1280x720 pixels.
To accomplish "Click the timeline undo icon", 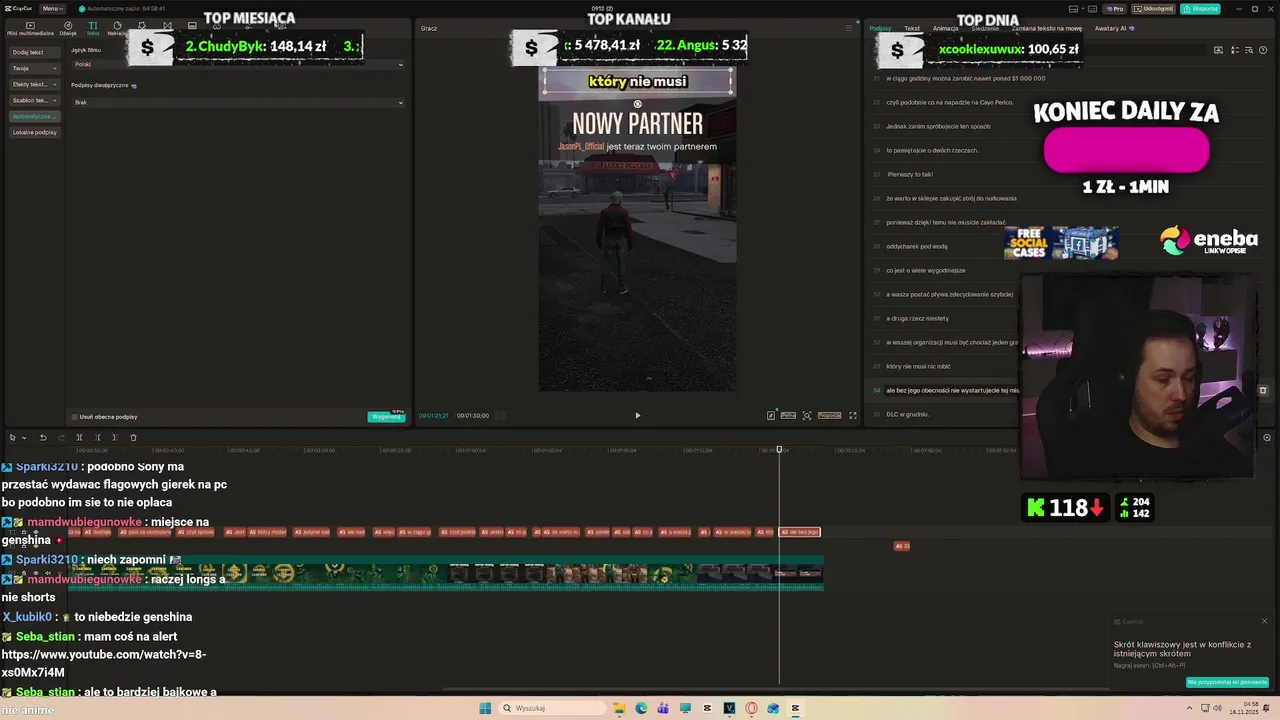I will coord(43,437).
